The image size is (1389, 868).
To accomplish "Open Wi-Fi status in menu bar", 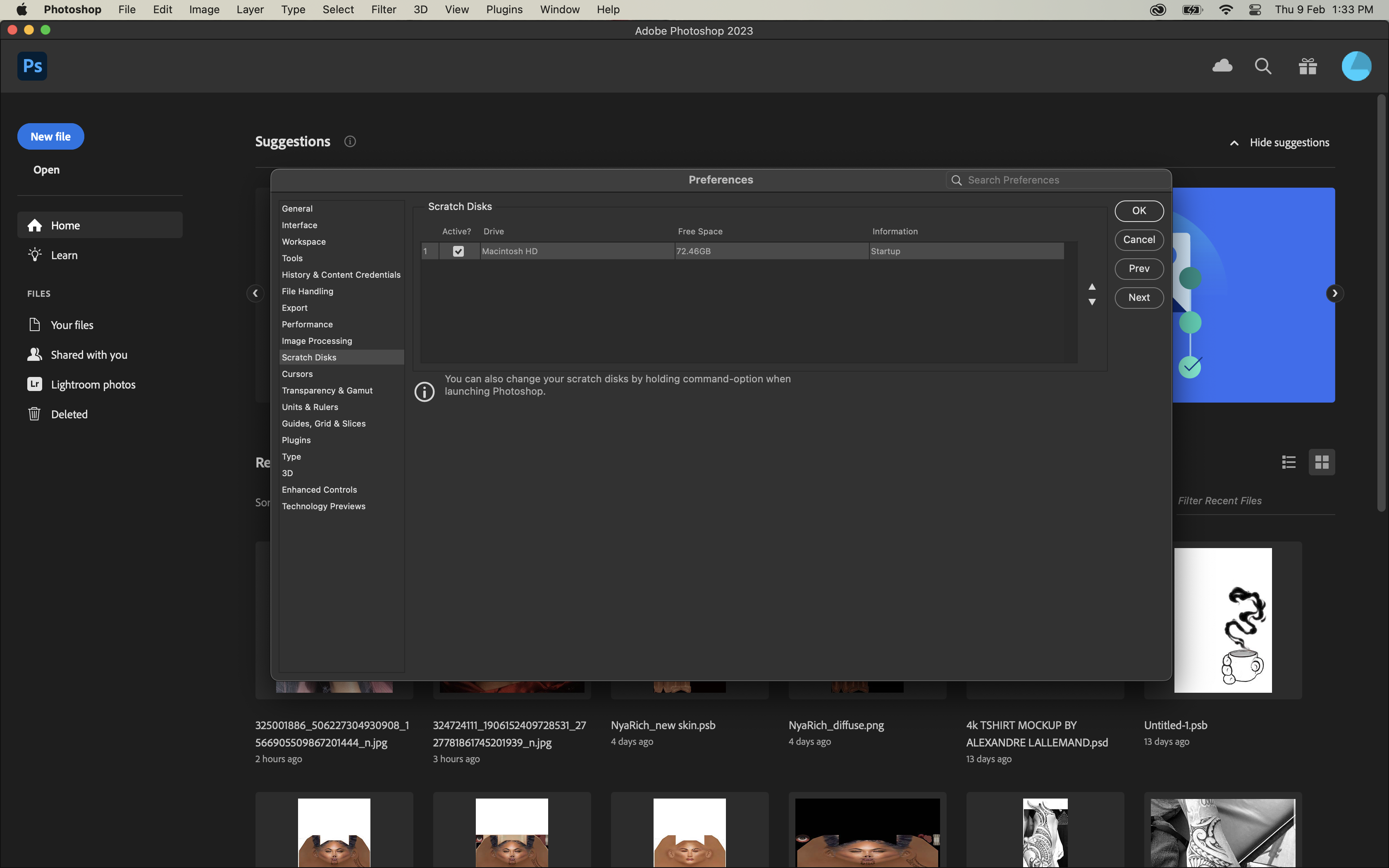I will click(x=1225, y=9).
